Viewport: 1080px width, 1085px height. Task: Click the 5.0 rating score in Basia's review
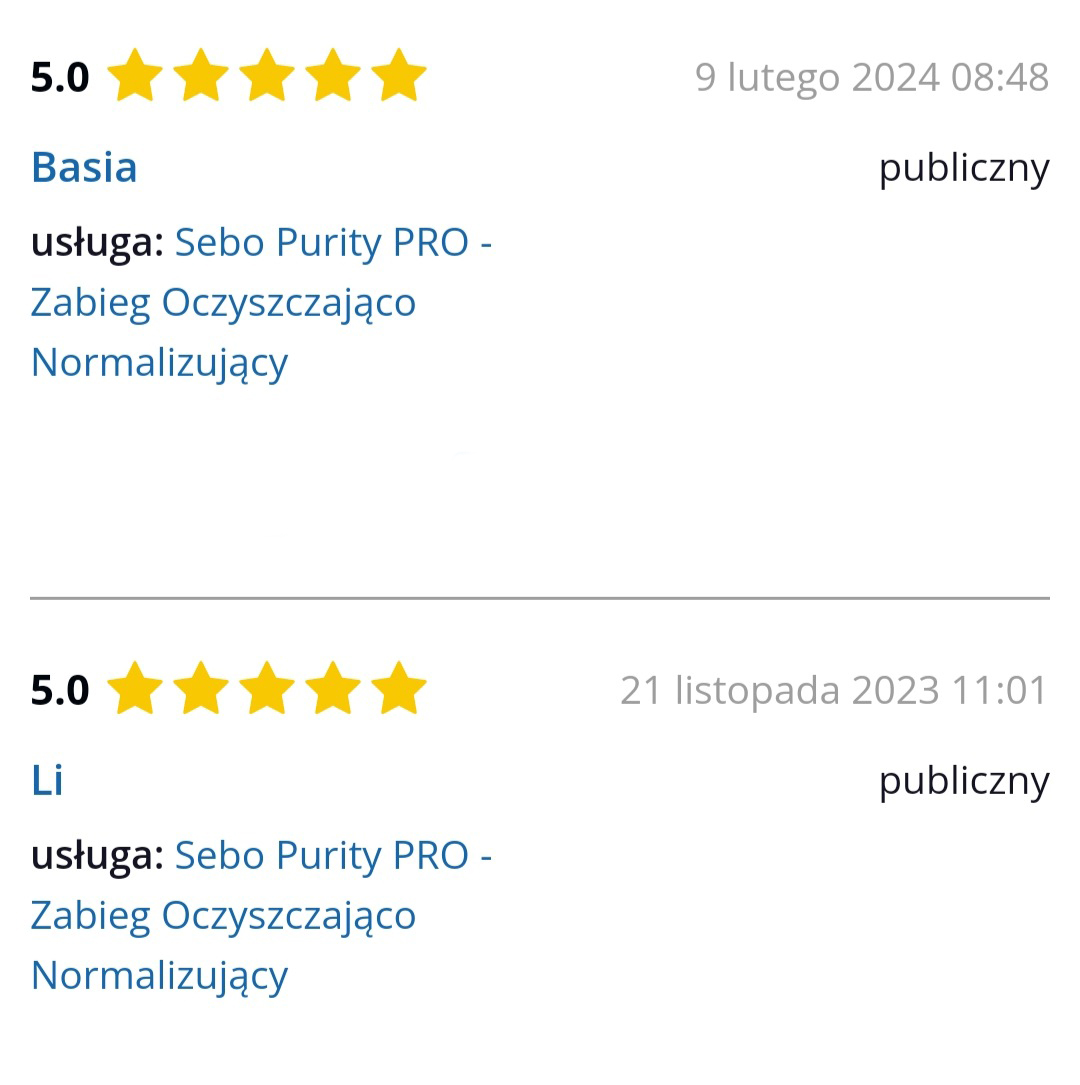click(x=58, y=75)
